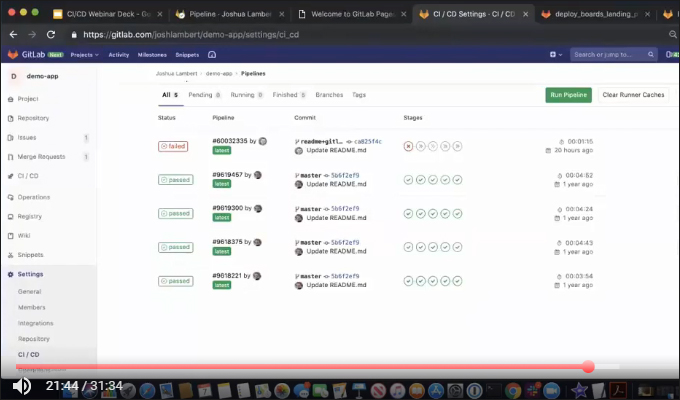Click the Clear Runner Caches button
The width and height of the screenshot is (680, 400).
(x=632, y=95)
